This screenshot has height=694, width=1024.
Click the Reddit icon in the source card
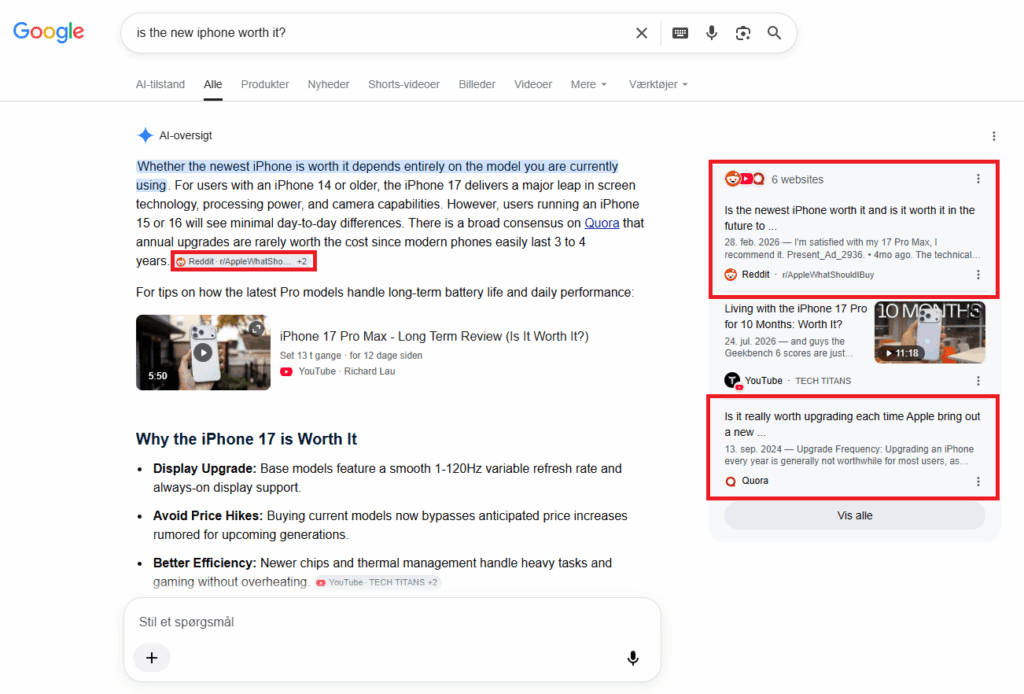pos(731,275)
